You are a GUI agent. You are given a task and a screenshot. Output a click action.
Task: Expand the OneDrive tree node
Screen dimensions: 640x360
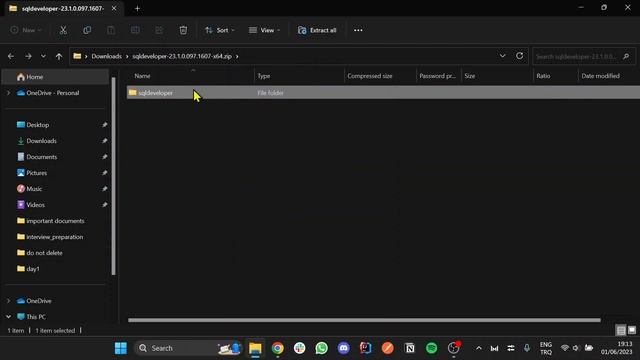(9, 301)
